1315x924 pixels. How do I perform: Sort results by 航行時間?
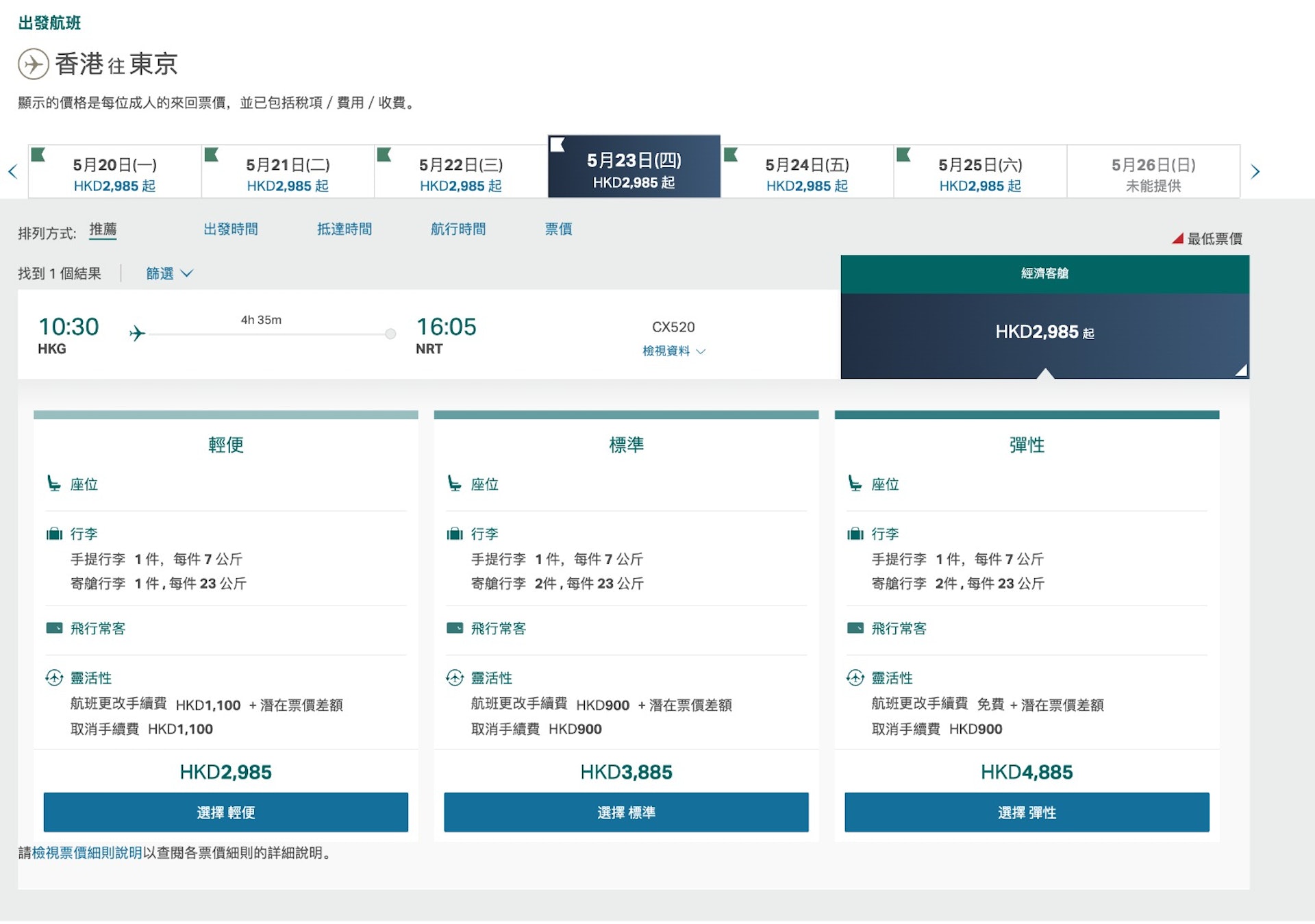point(458,229)
